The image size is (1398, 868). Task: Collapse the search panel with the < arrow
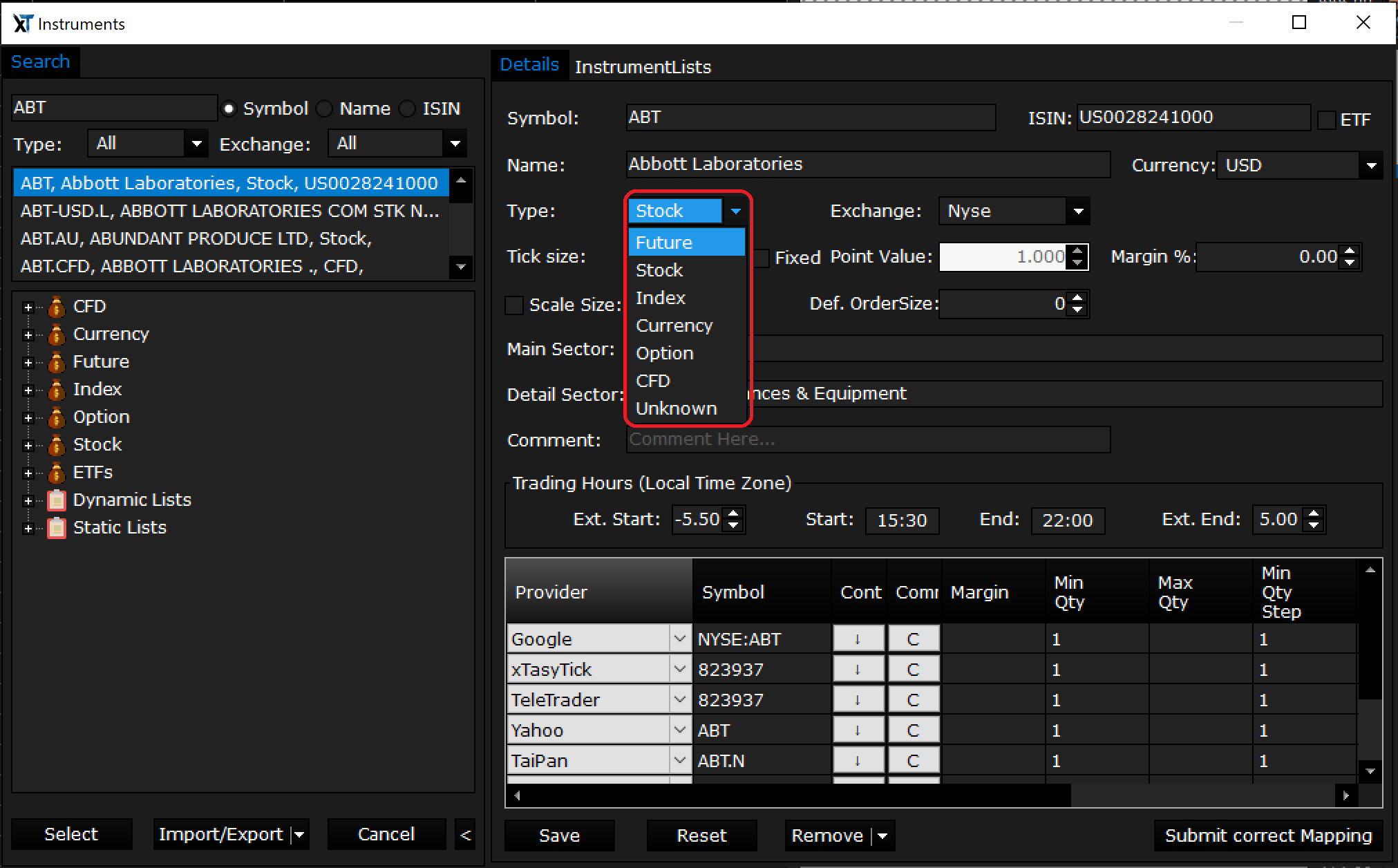(x=465, y=835)
